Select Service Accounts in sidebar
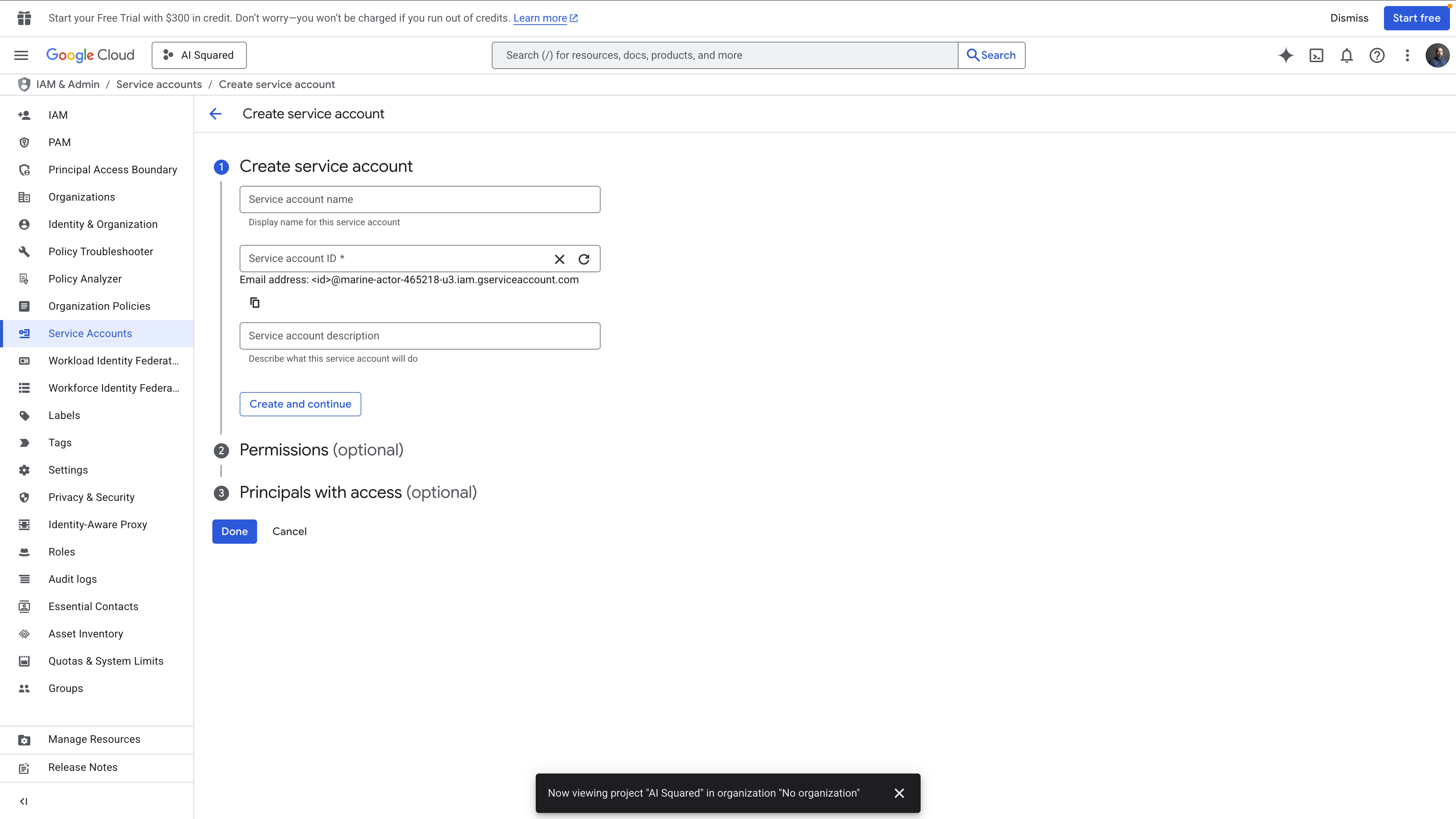 (x=97, y=334)
